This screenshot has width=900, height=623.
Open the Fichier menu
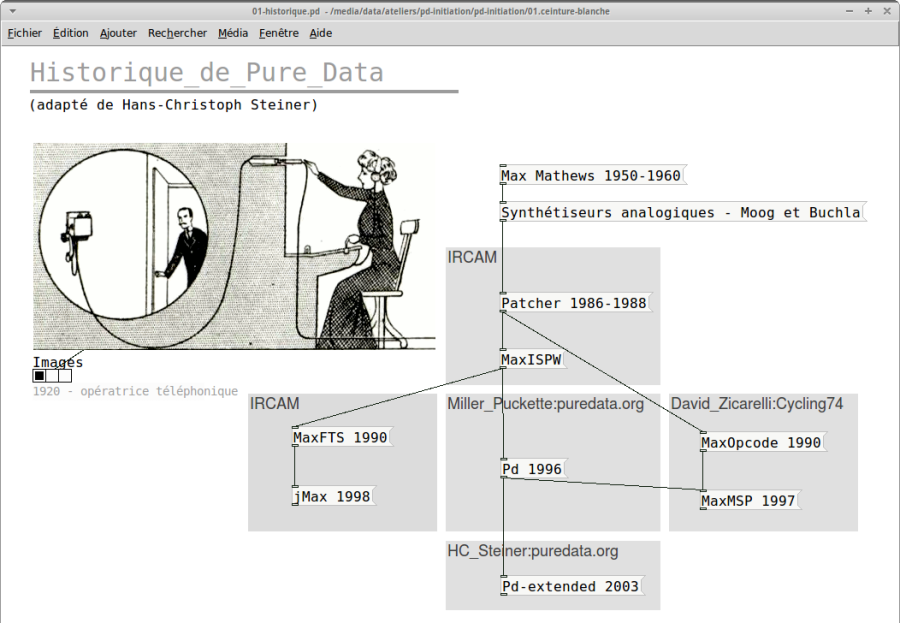click(24, 33)
